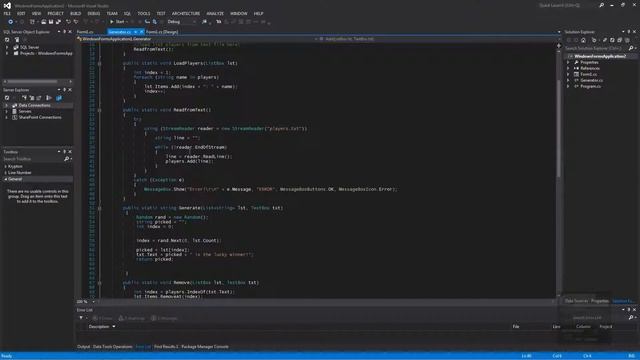The width and height of the screenshot is (640, 360).
Task: Click the Undo toolbar icon
Action: [x=68, y=22]
